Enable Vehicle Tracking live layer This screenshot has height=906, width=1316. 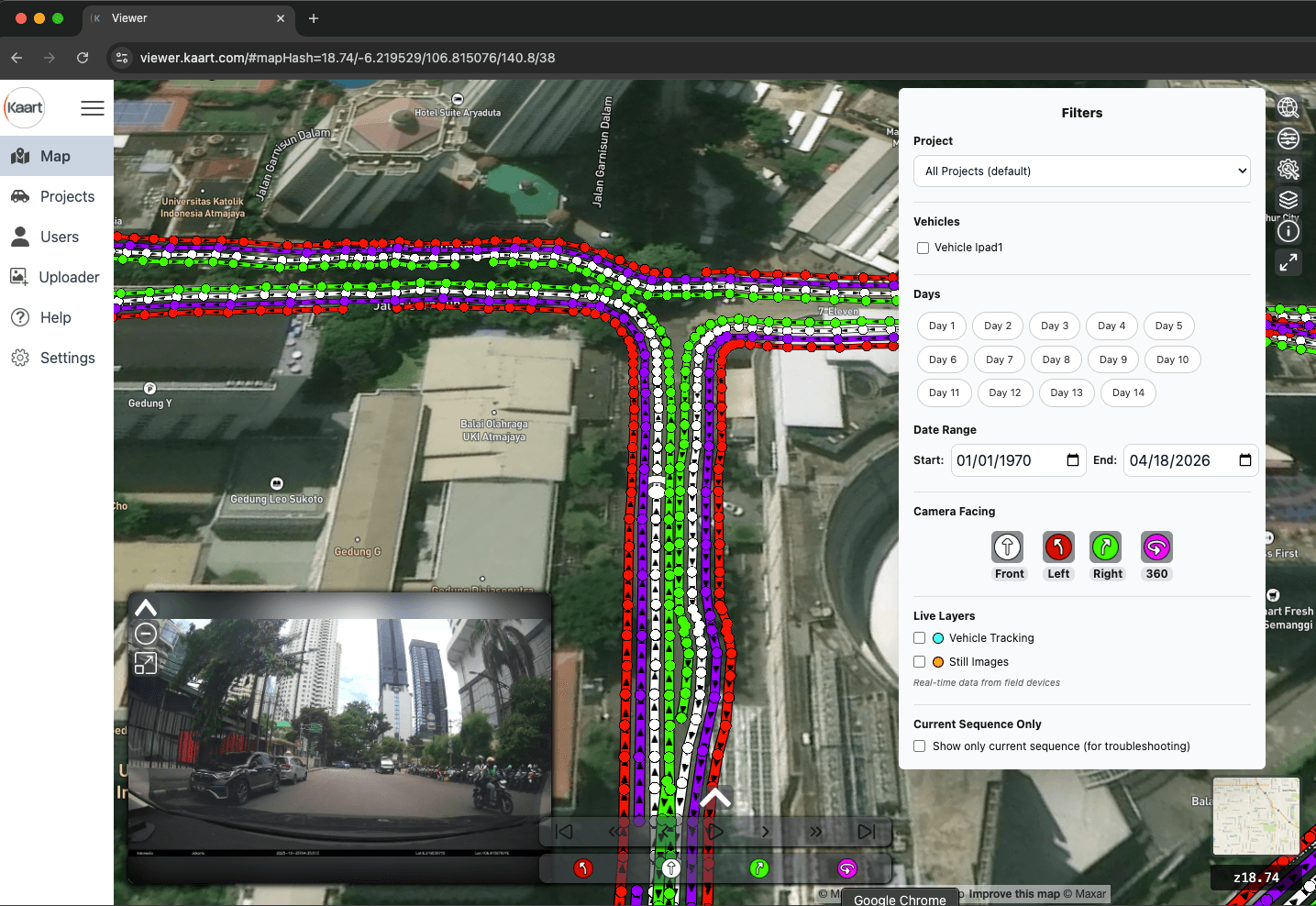(919, 637)
